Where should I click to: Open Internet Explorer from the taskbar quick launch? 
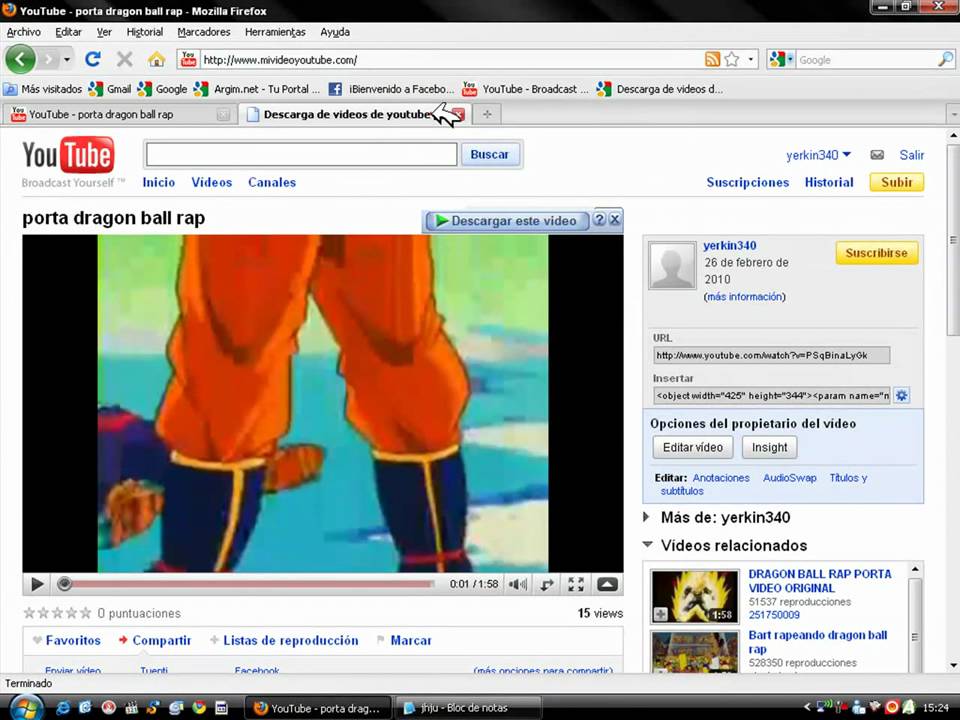(62, 708)
